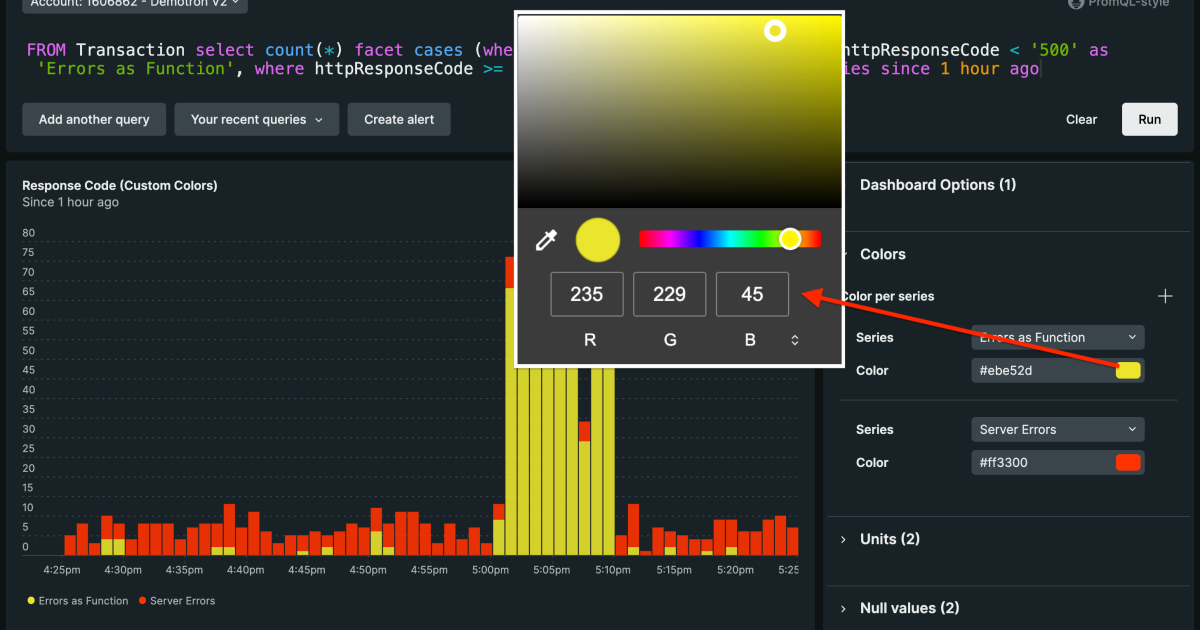
Task: Click Add another query
Action: pos(94,119)
